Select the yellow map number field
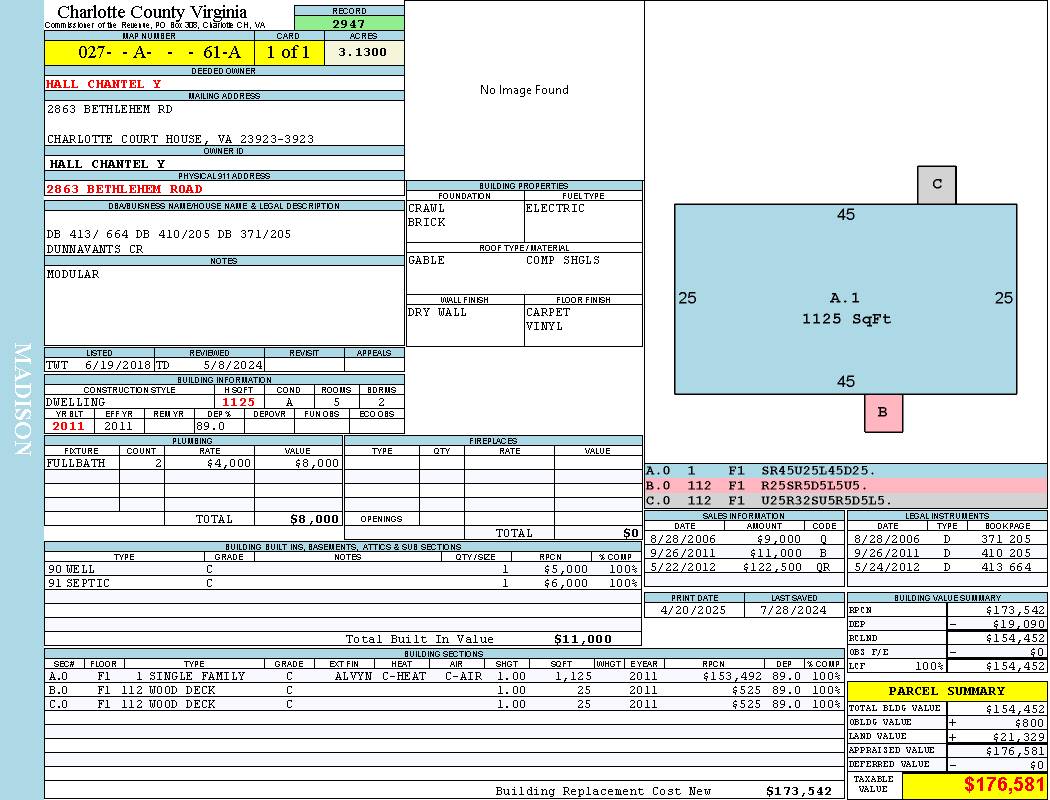The image size is (1050, 800). tap(149, 53)
